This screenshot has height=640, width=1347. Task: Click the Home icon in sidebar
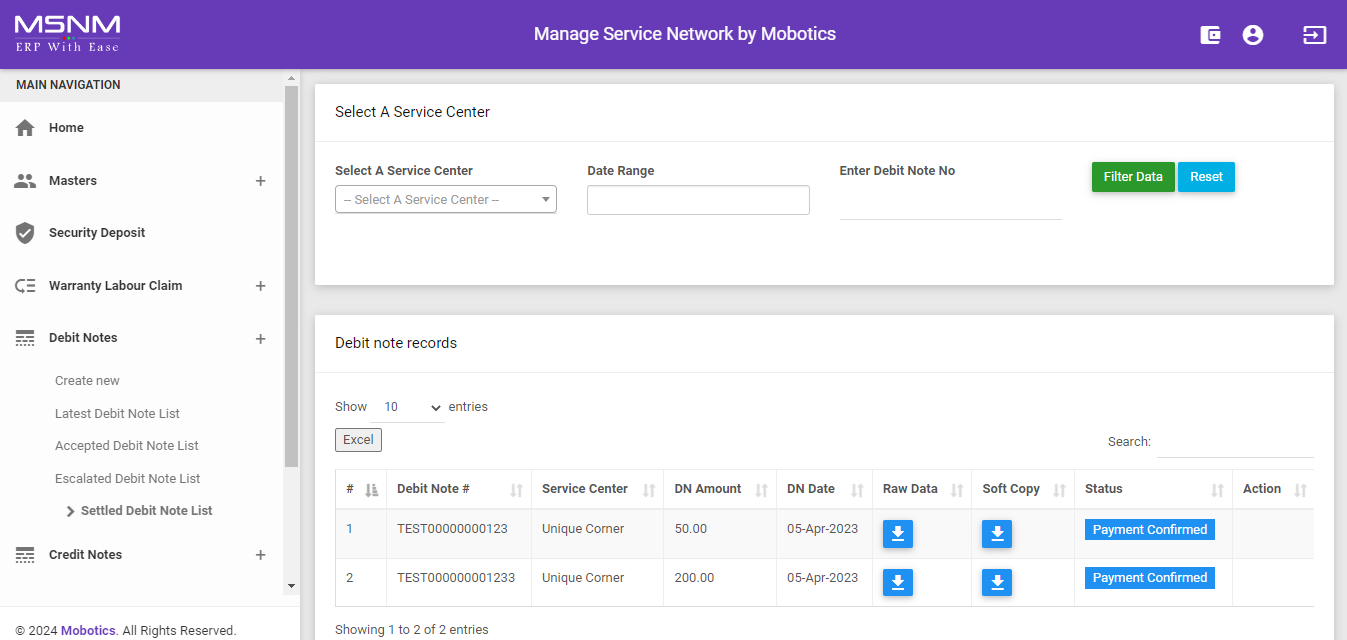click(x=25, y=128)
